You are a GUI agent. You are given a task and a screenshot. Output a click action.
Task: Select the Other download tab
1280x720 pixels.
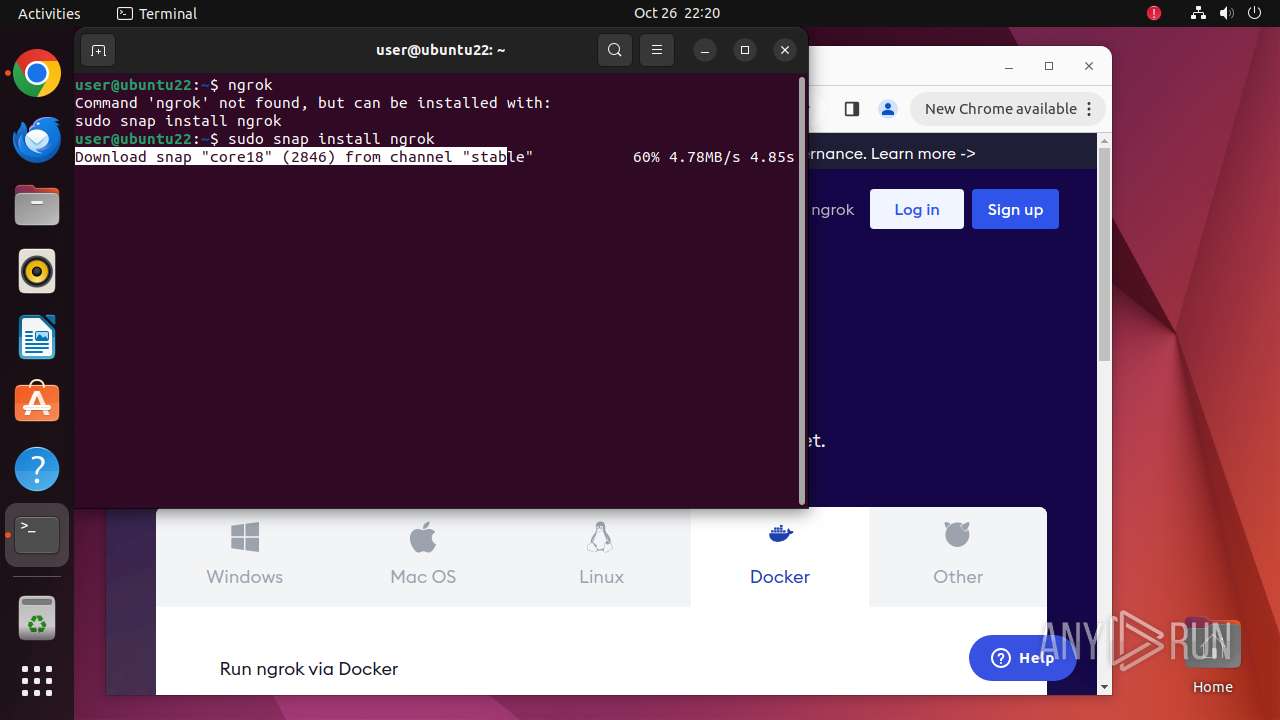[958, 556]
